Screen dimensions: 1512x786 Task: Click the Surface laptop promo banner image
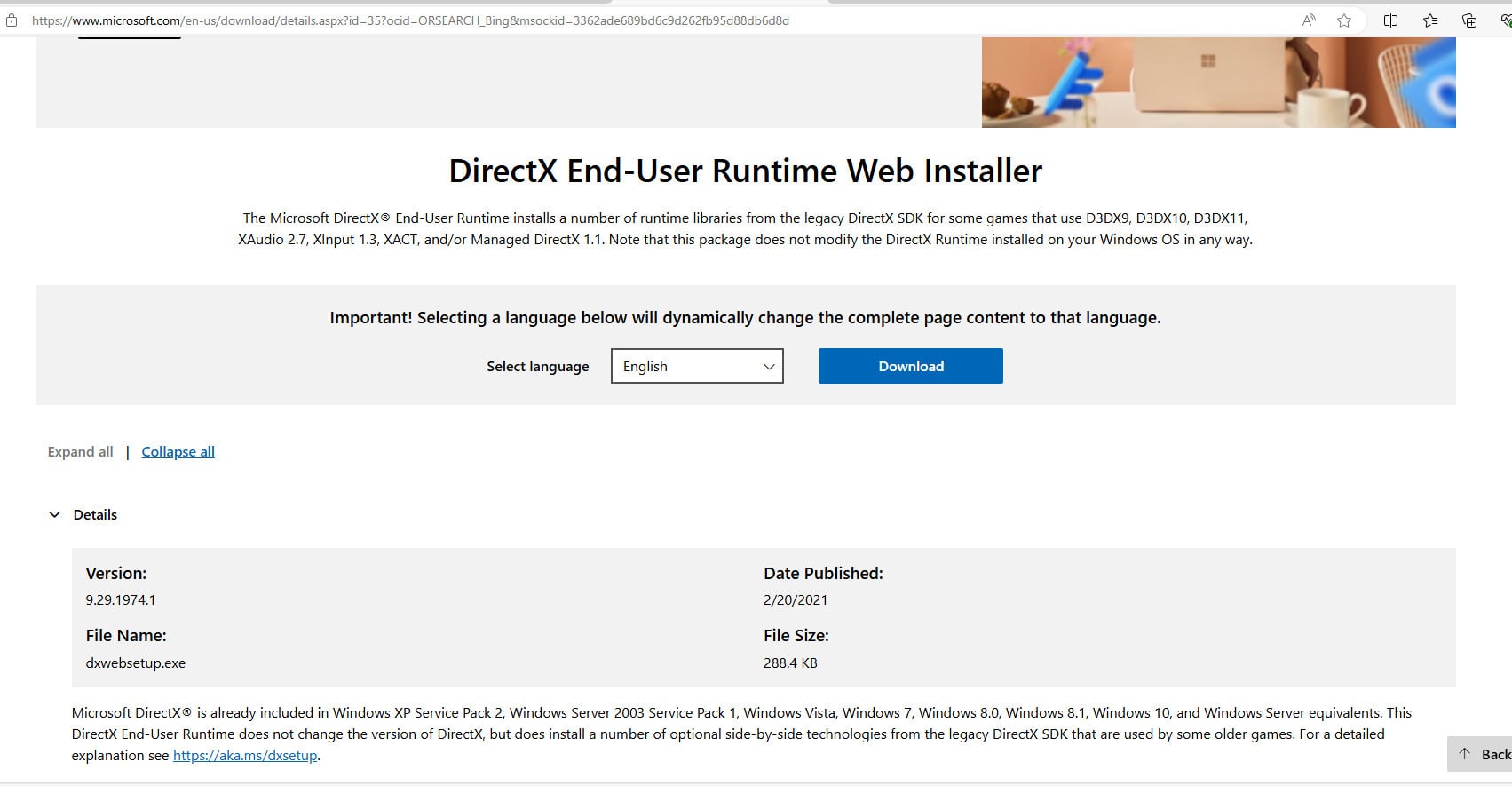[1218, 83]
